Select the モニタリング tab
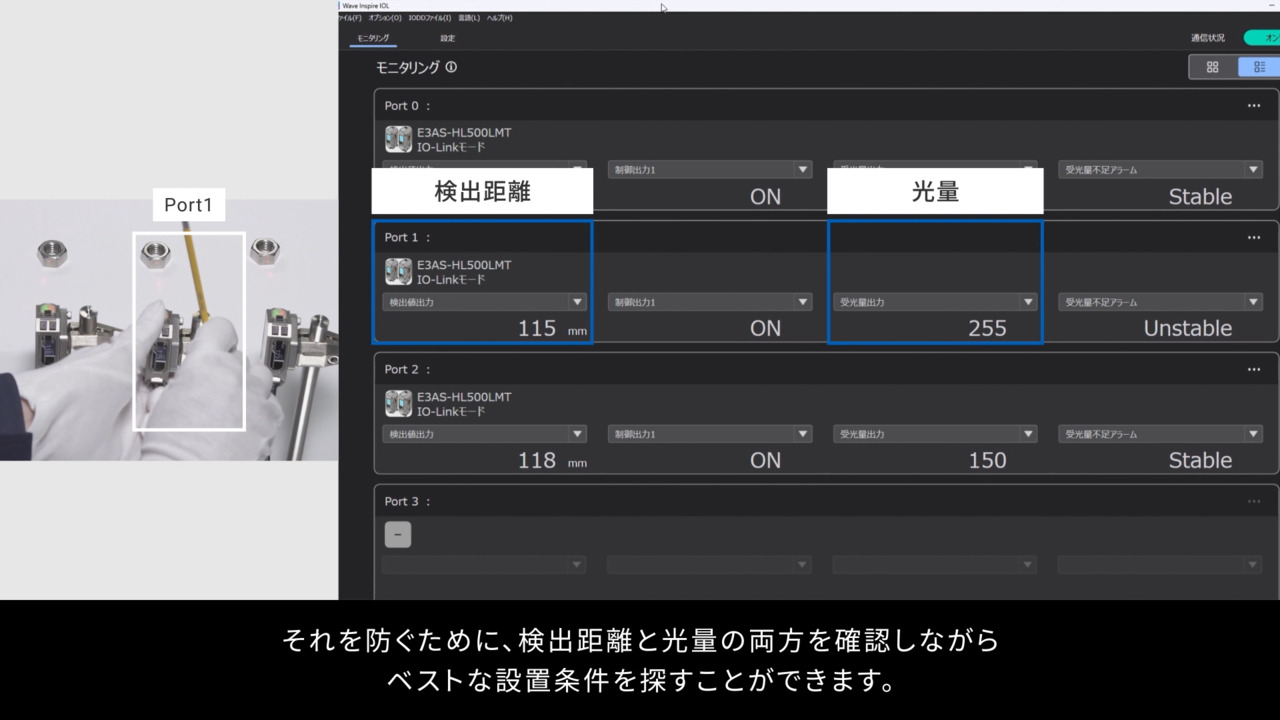 coord(373,38)
